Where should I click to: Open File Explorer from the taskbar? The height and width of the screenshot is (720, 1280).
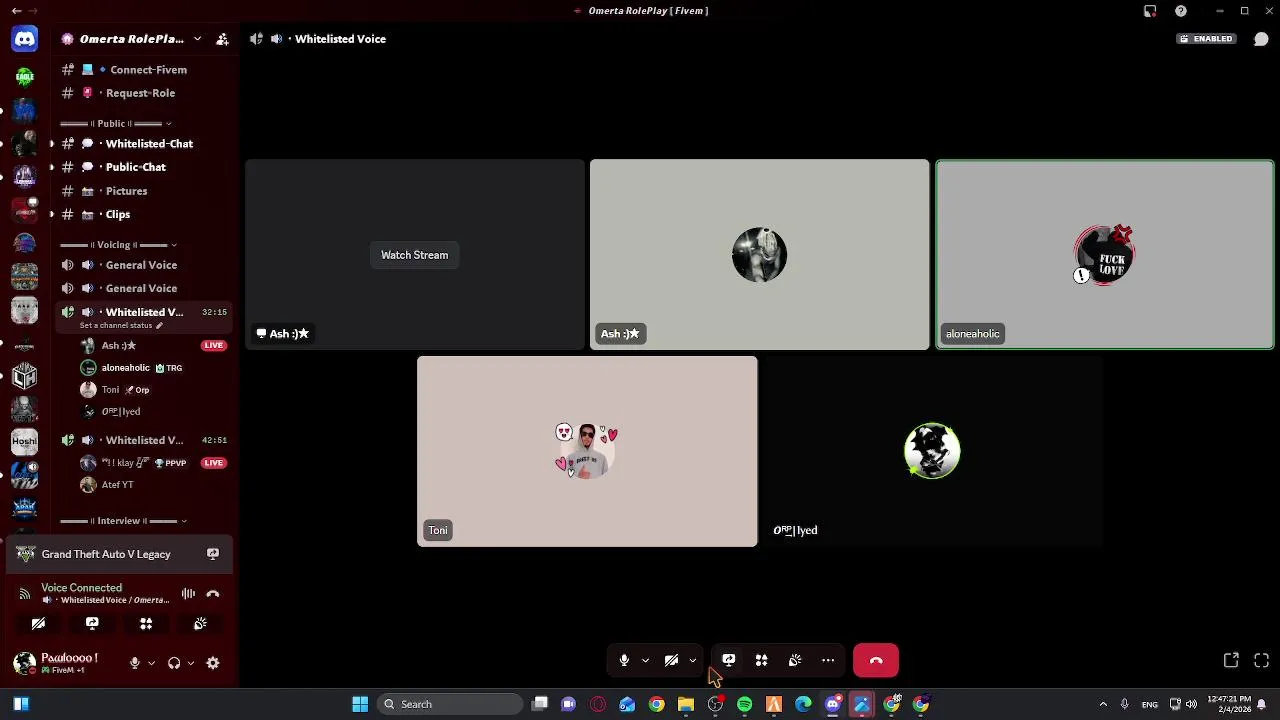pyautogui.click(x=686, y=704)
